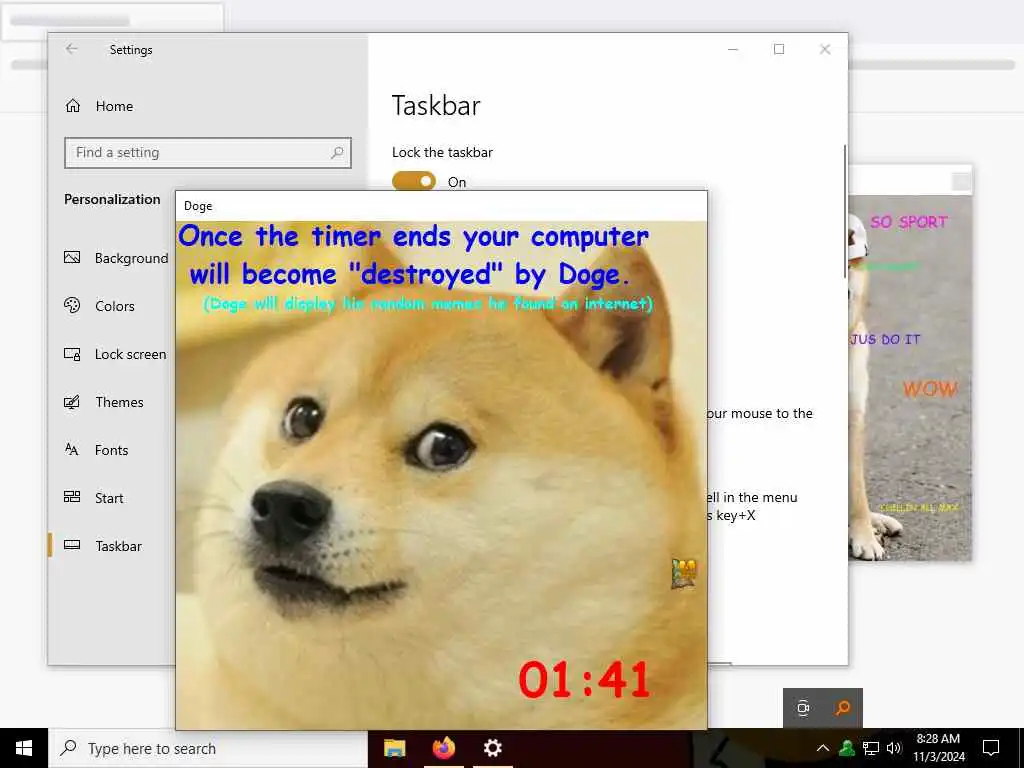
Task: Click the Fonts icon in sidebar
Action: (72, 449)
